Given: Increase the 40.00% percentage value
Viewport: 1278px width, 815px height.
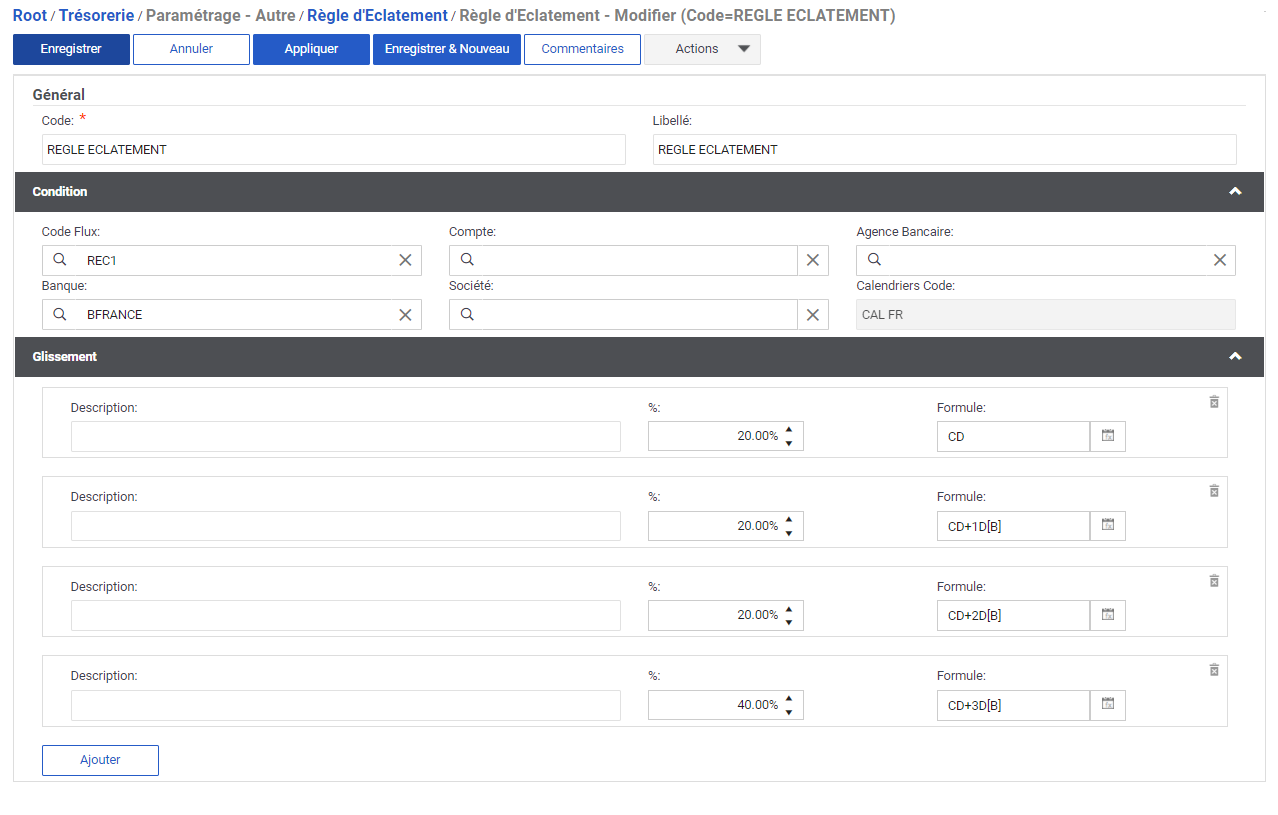Looking at the screenshot, I should (x=789, y=698).
